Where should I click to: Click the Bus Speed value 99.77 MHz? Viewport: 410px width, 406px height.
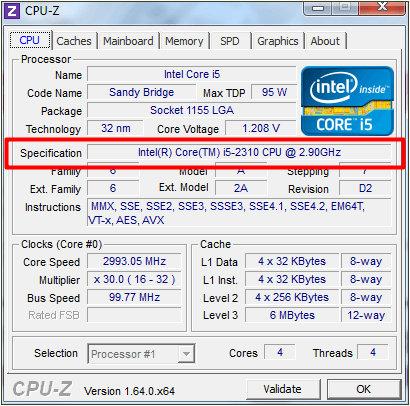tap(134, 297)
